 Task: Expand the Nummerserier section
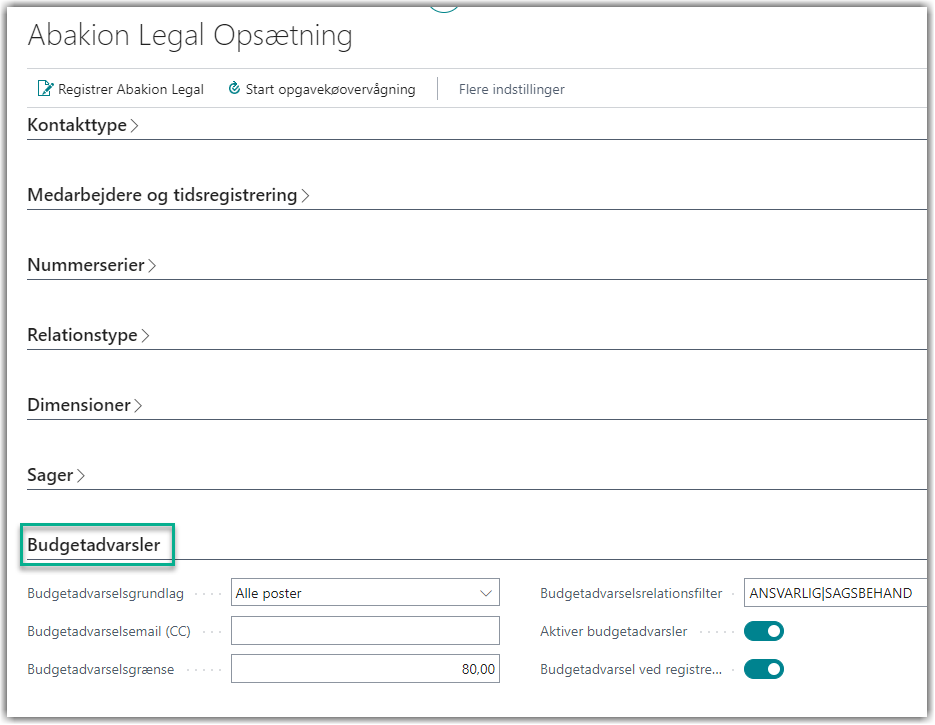coord(92,265)
